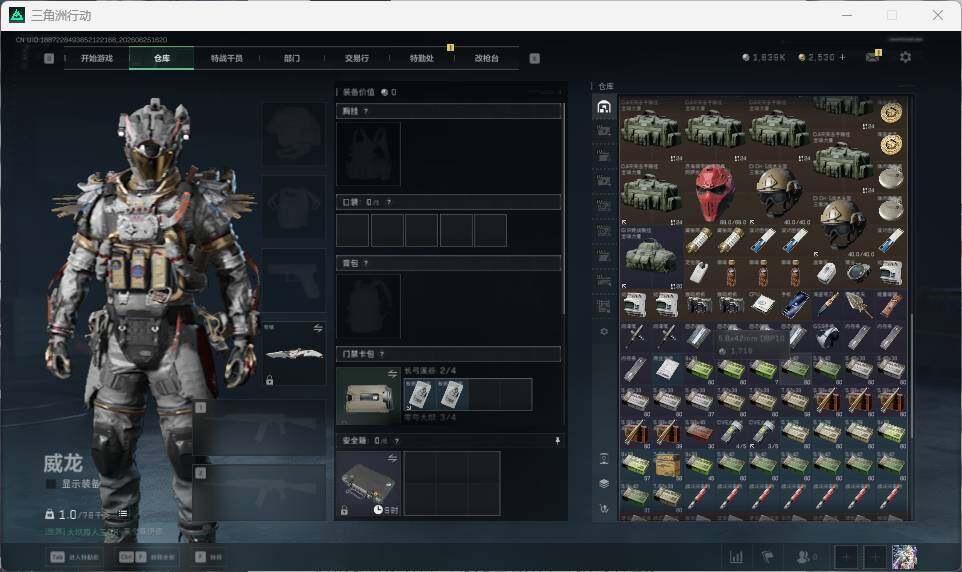Click the swap arrows on the melee knife slot
Image resolution: width=962 pixels, height=572 pixels.
click(x=318, y=328)
